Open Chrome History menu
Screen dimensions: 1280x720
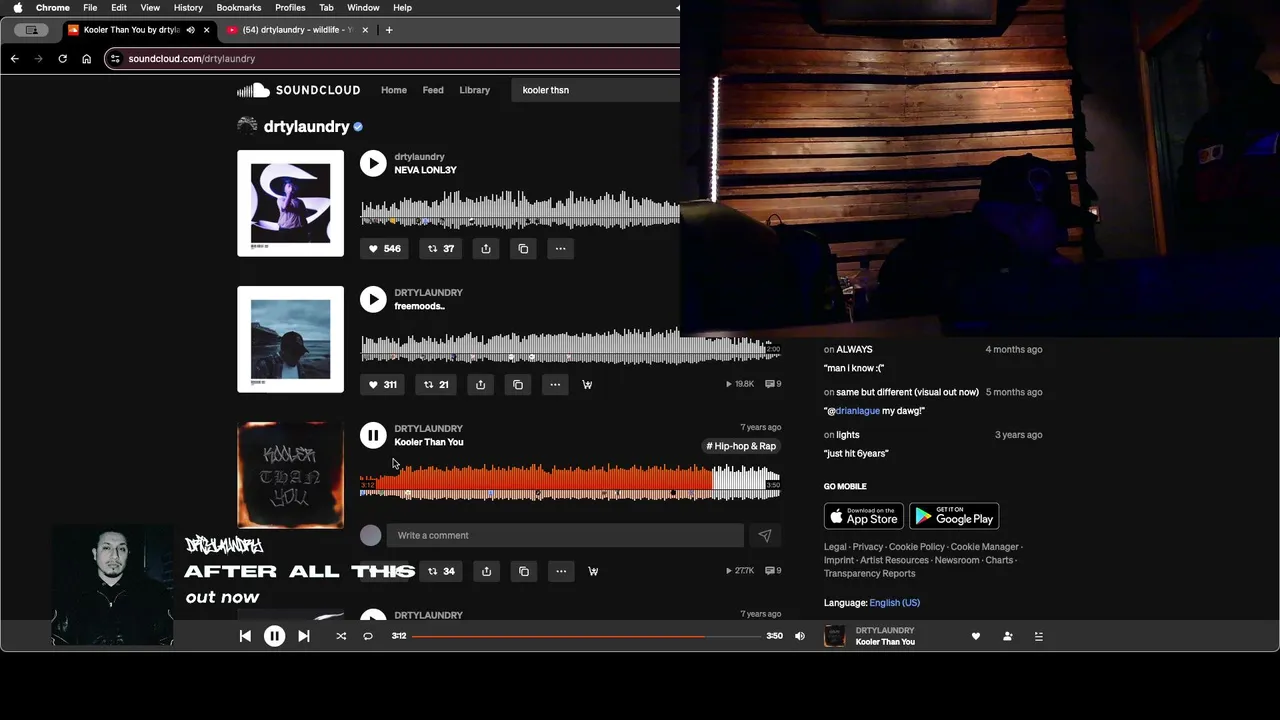(188, 7)
